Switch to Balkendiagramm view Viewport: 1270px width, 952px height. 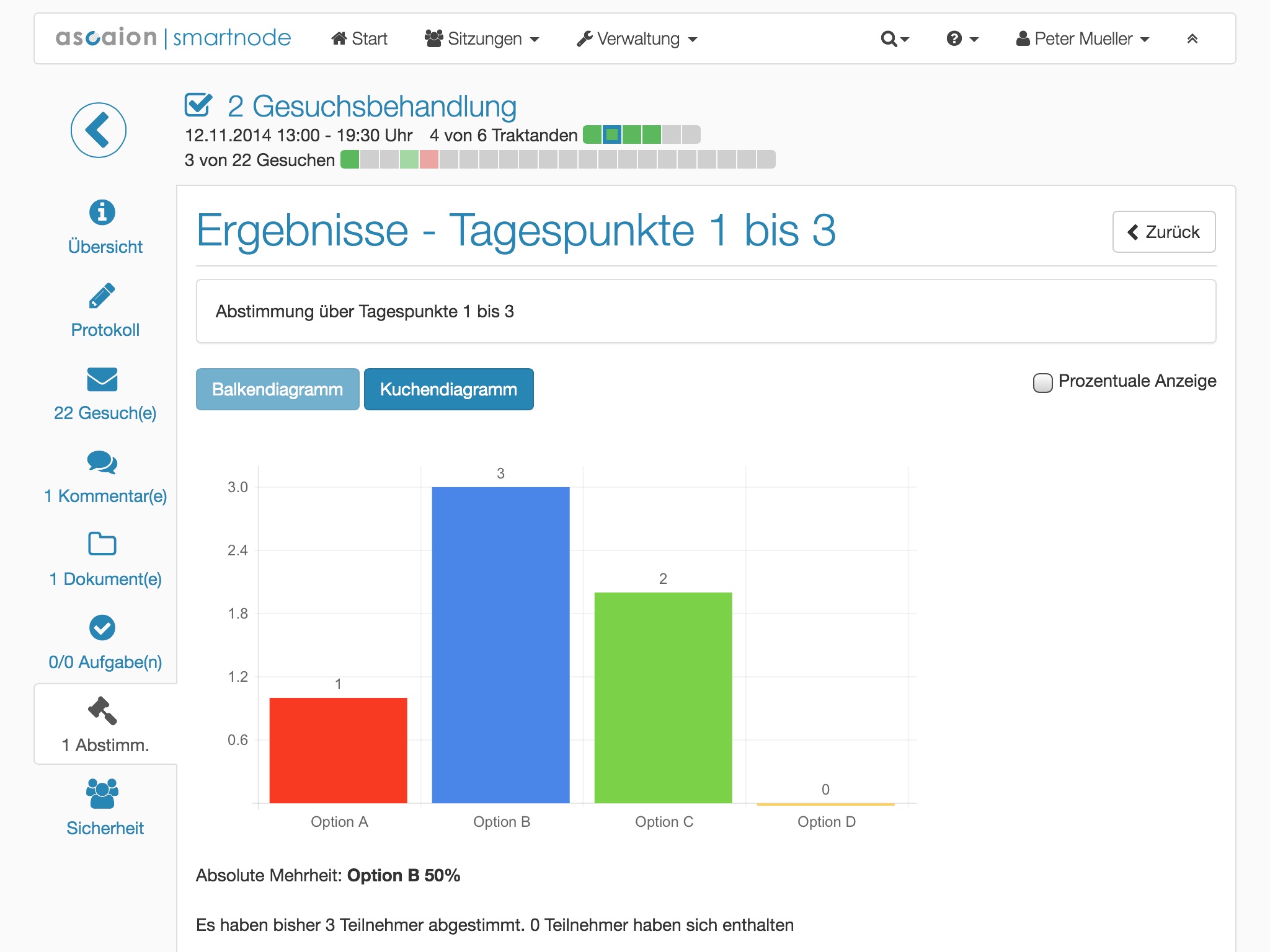(278, 389)
